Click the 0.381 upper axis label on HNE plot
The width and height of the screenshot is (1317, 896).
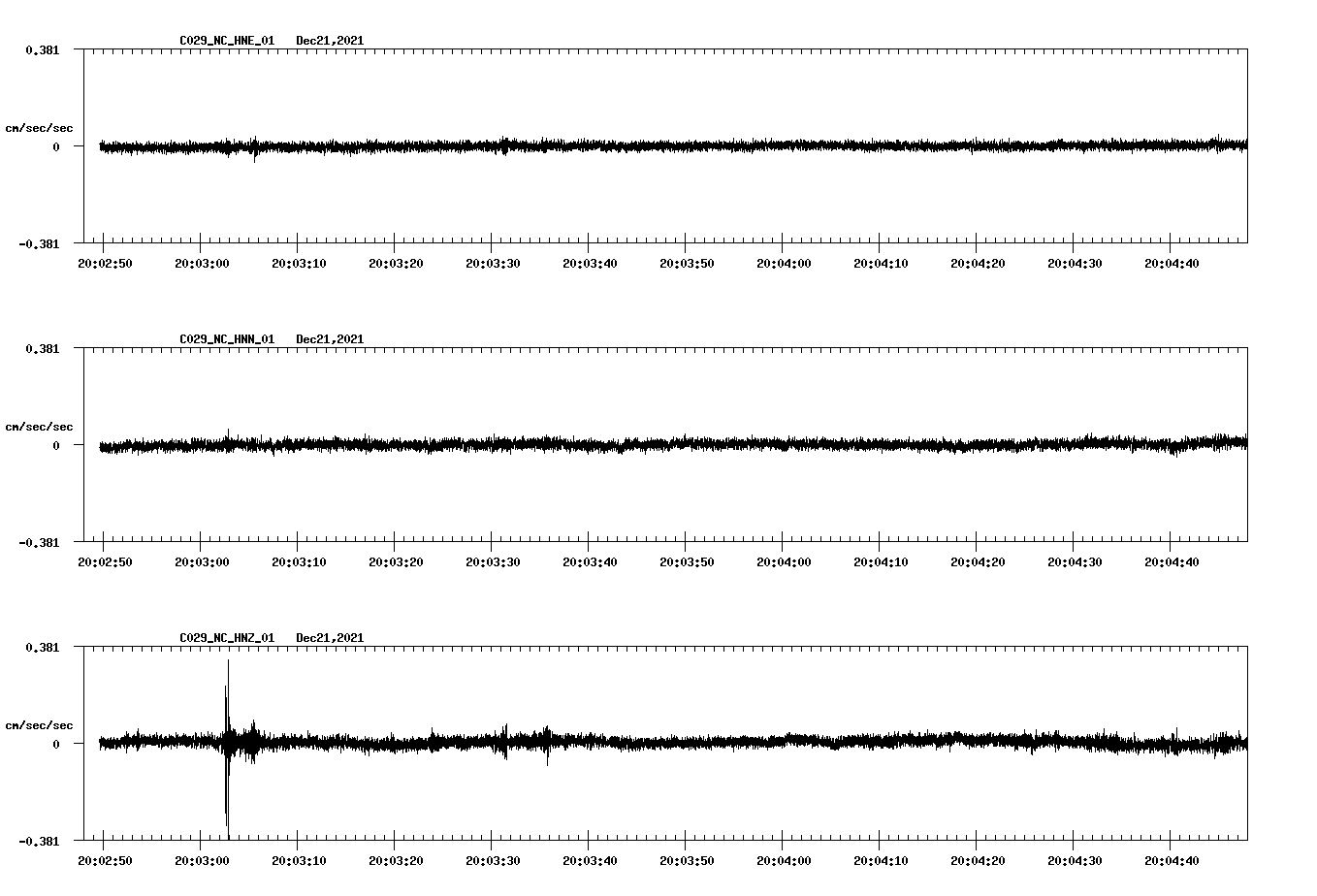[42, 50]
